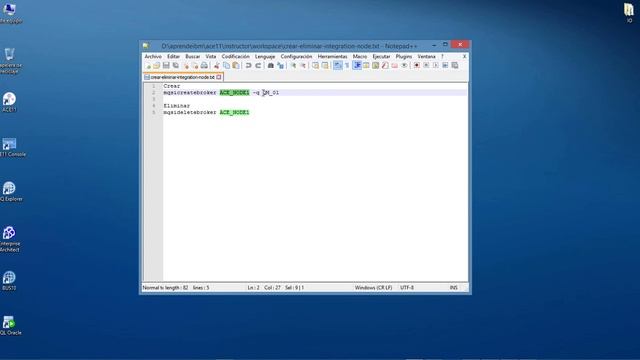Zoom in via the toolbar icon
Screen dimensions: 640x360
point(293,66)
